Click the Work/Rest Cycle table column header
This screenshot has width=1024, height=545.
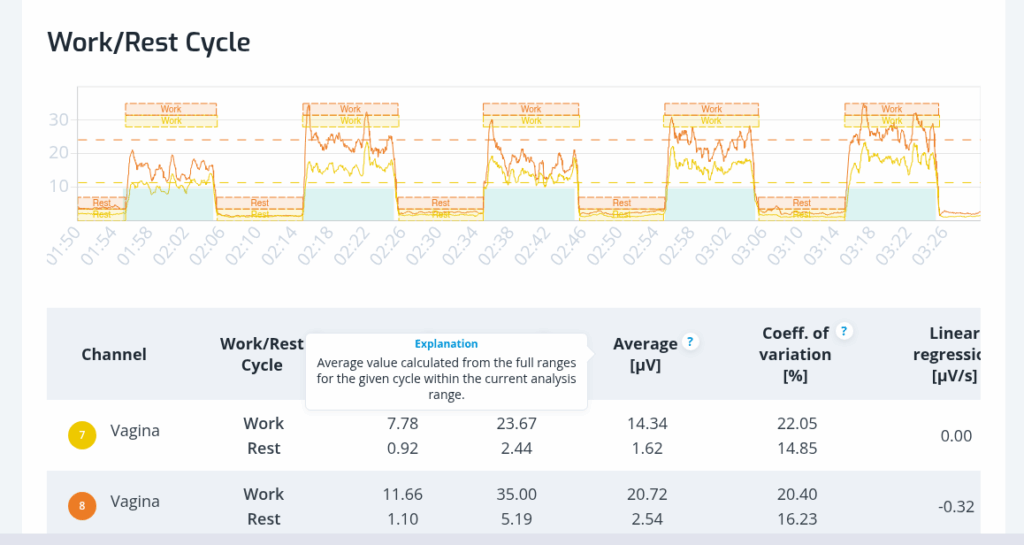pos(261,354)
